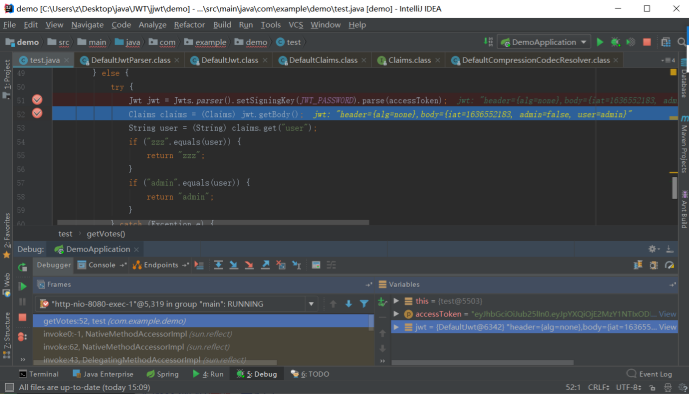Run to cursor in the debugger toolbar
689x395 pixels.
pos(297,265)
